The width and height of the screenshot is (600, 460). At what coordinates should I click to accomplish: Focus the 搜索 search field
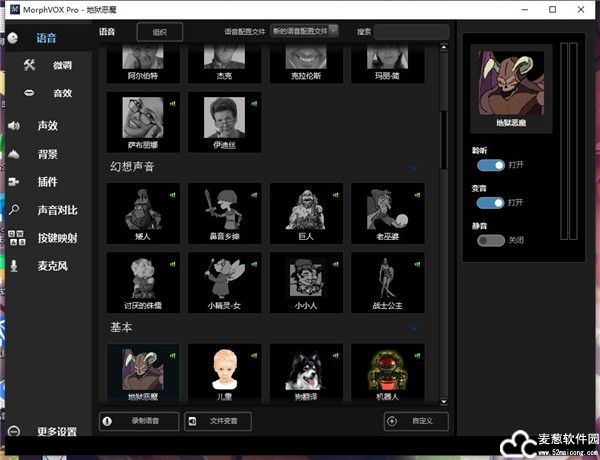tap(411, 32)
